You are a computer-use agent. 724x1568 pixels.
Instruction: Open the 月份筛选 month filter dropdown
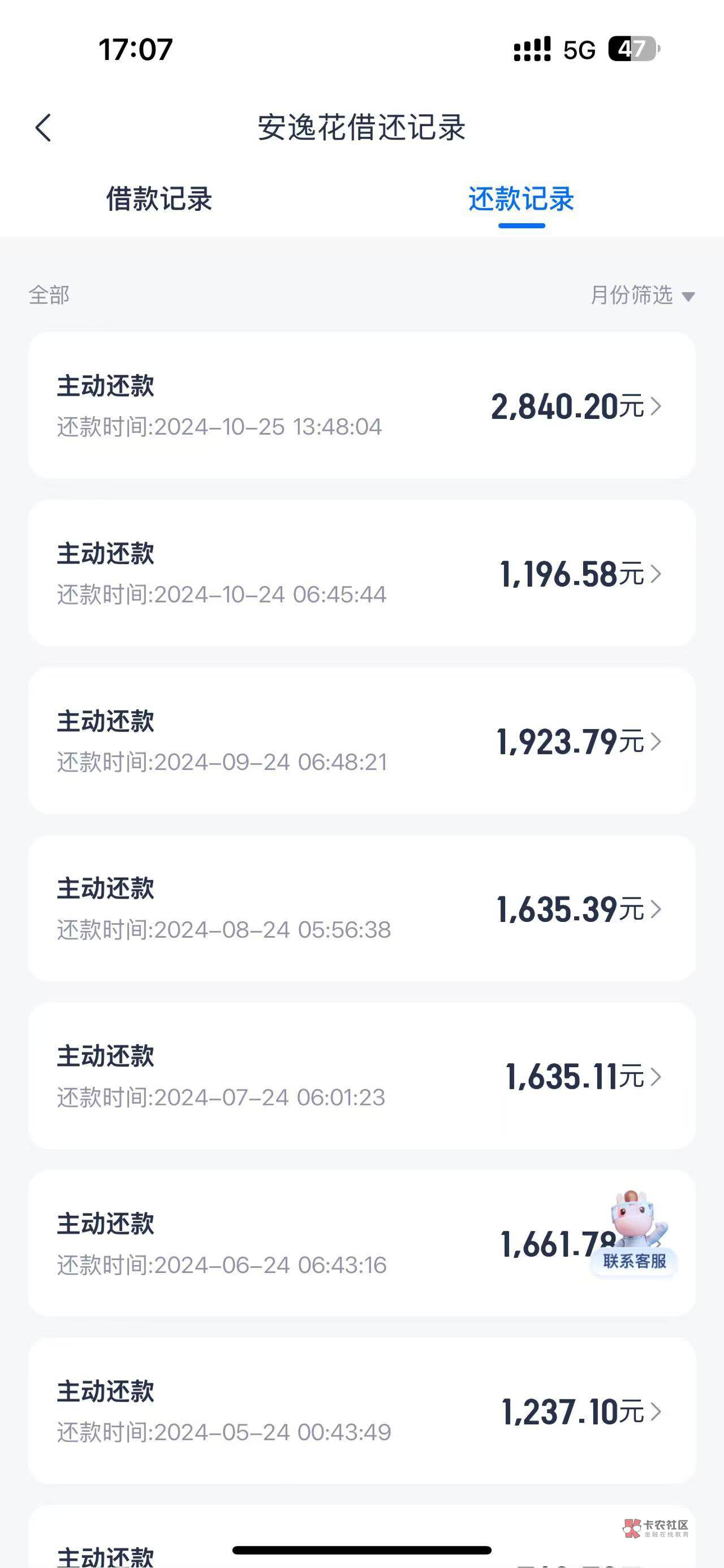pos(632,295)
